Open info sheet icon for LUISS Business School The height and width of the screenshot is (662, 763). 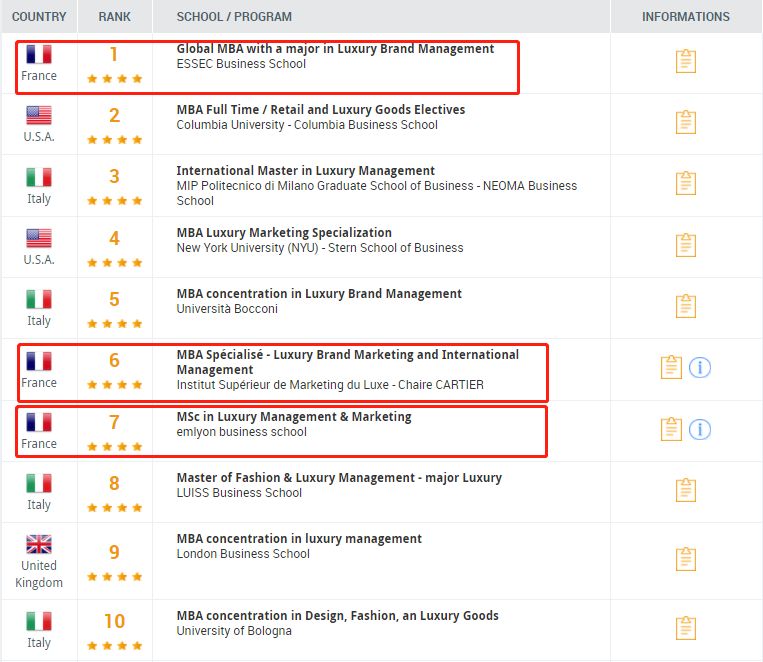click(x=686, y=490)
